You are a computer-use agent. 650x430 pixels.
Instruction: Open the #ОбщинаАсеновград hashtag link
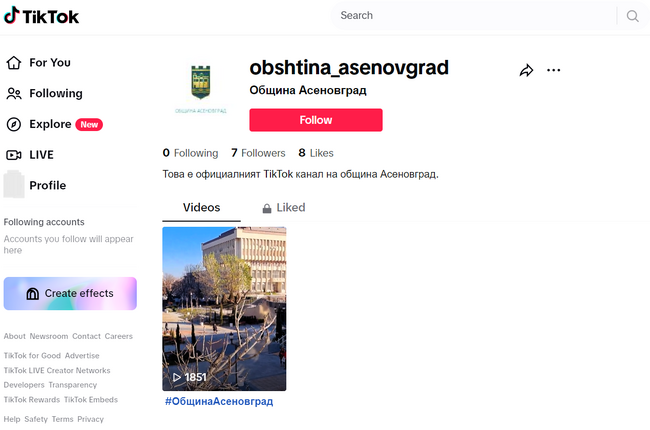coord(219,401)
